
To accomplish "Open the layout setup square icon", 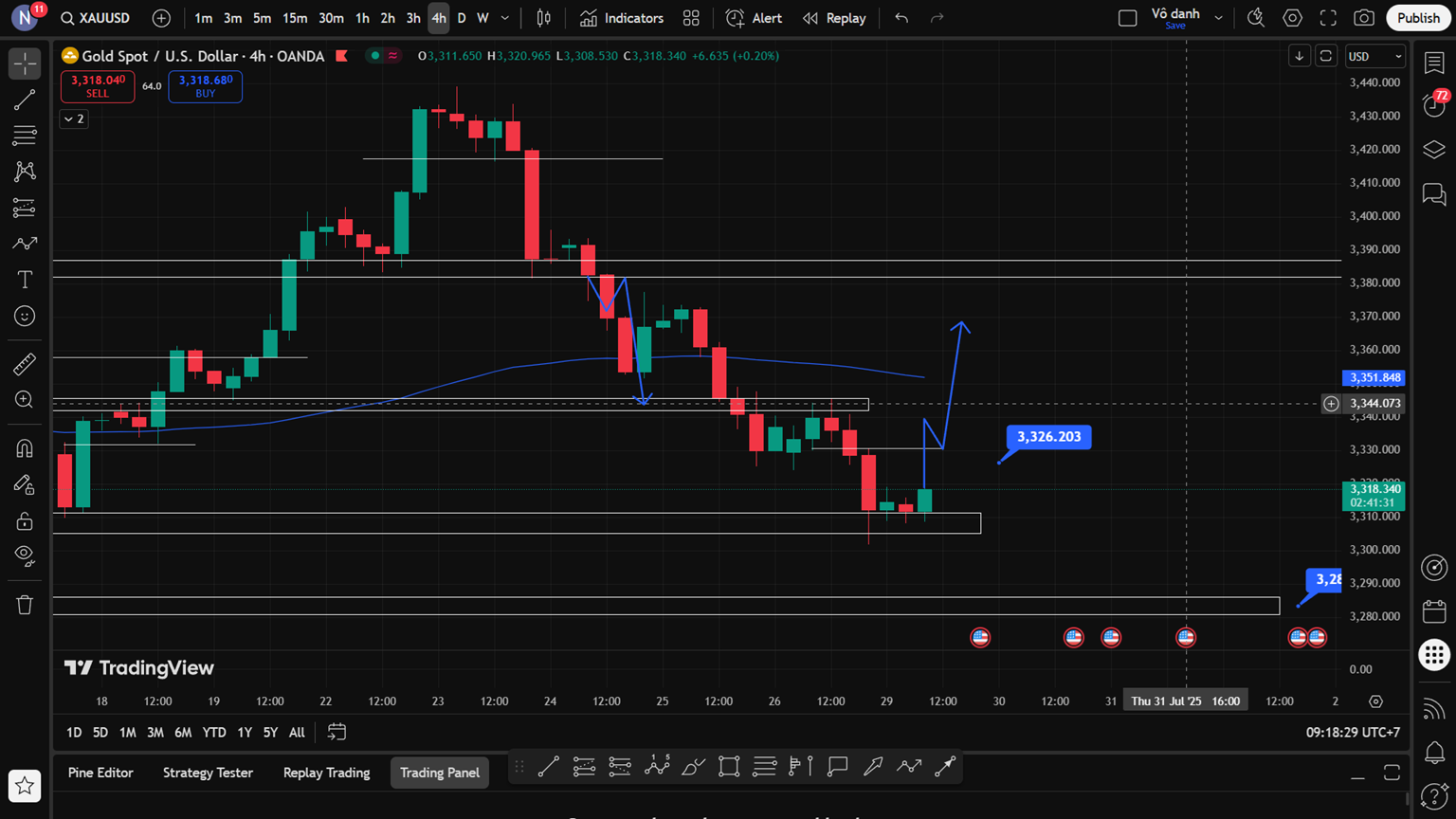I will coord(1127,18).
